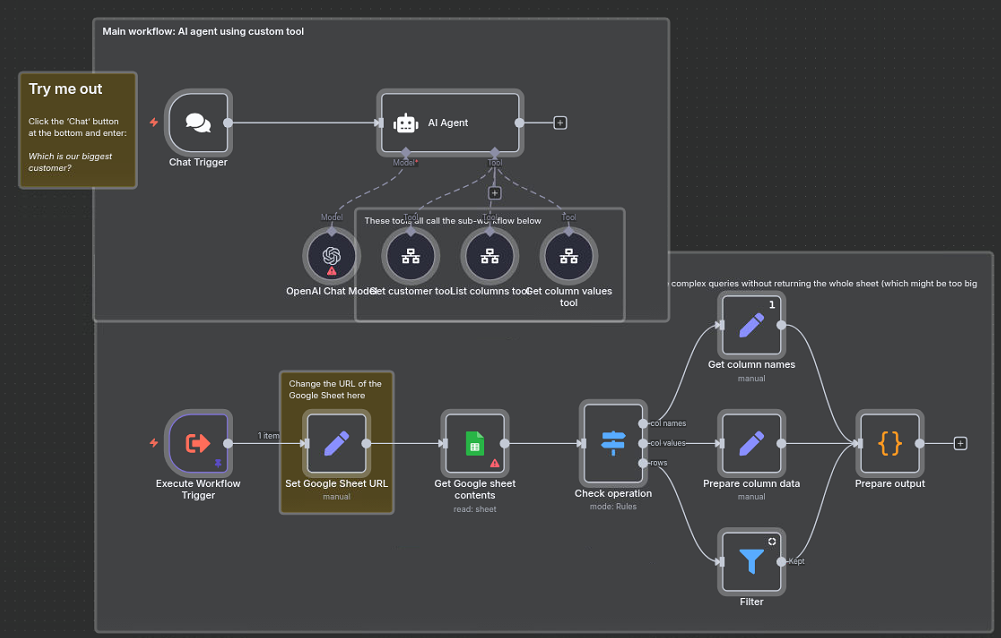1001x638 pixels.
Task: Select the Get column values tool node
Action: click(568, 255)
